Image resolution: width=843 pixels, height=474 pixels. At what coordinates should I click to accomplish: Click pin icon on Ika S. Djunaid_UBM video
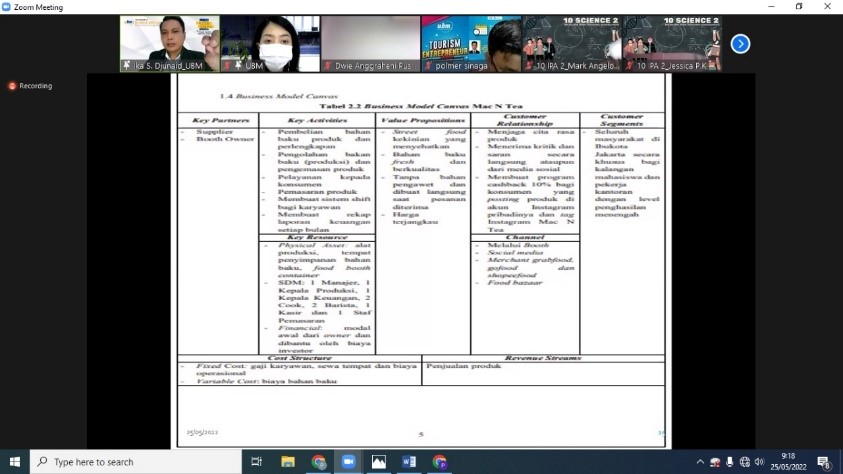point(127,66)
